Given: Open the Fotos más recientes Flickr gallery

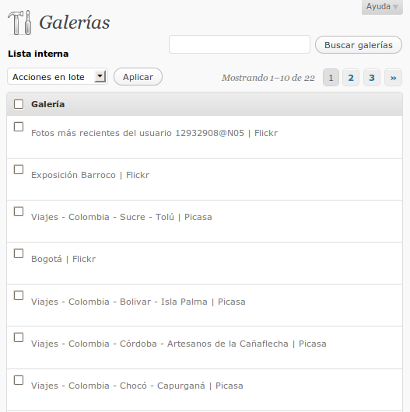Looking at the screenshot, I should point(154,133).
